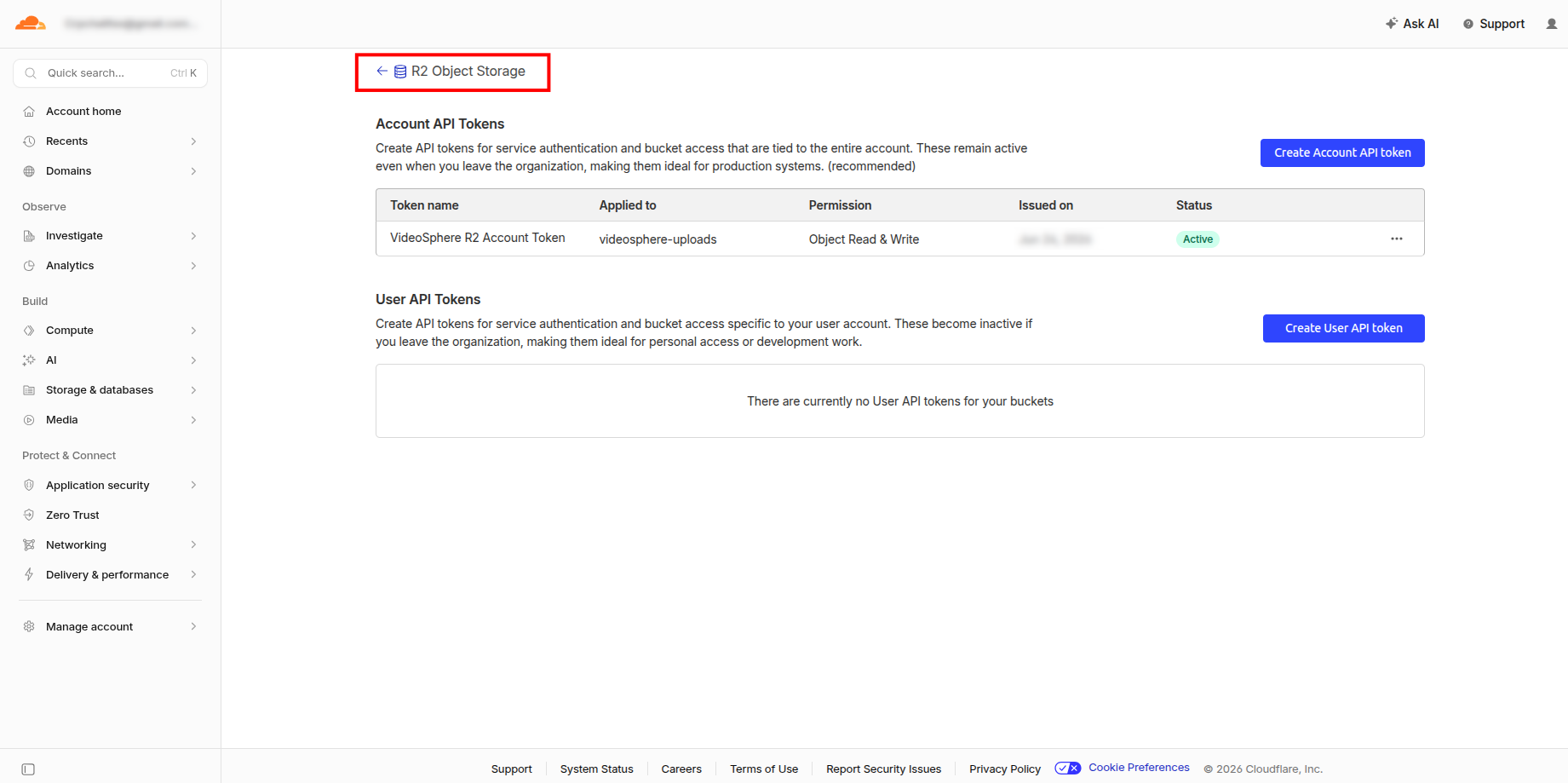This screenshot has height=783, width=1568.
Task: Expand the Manage account chevron
Action: pyautogui.click(x=194, y=626)
